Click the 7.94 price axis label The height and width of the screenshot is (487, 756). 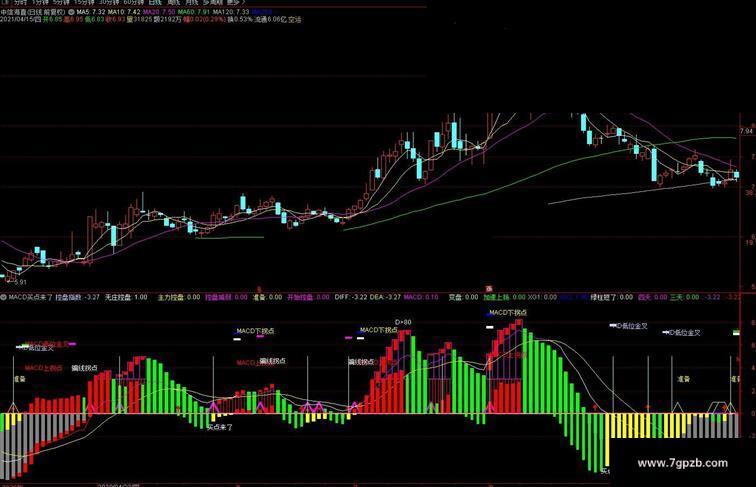(746, 131)
